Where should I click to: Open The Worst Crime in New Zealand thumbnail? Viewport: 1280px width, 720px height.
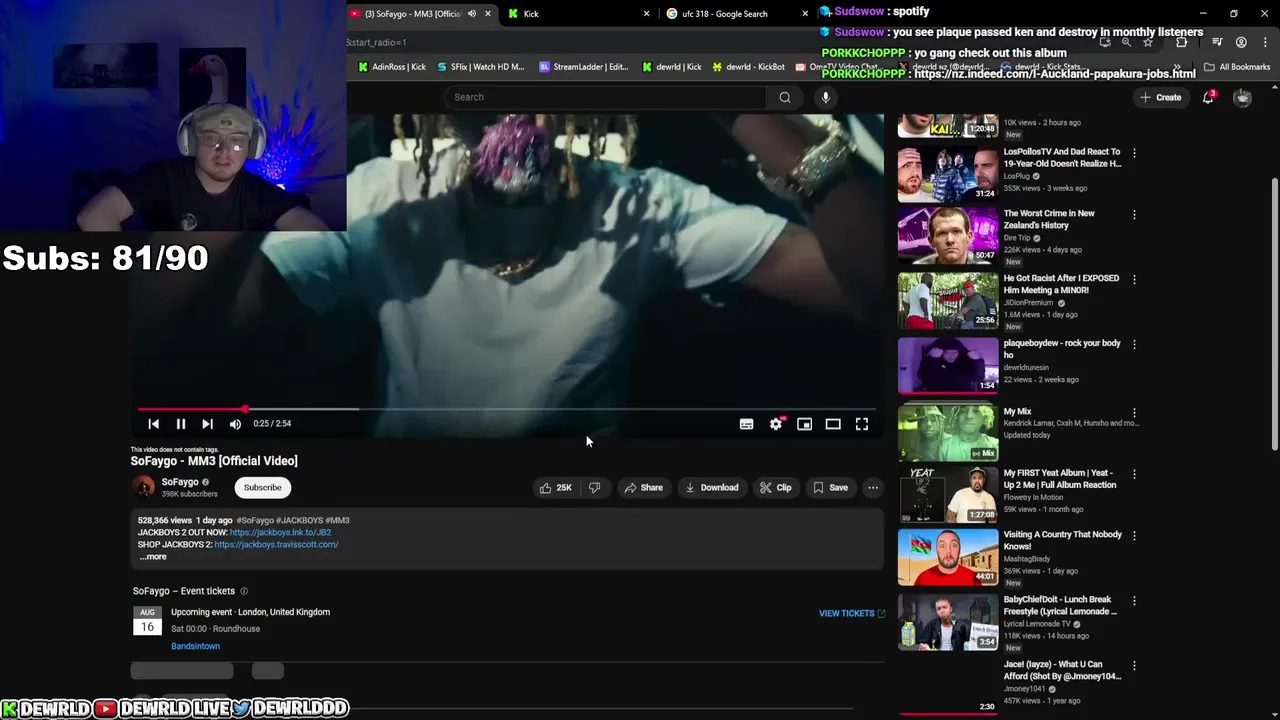947,237
